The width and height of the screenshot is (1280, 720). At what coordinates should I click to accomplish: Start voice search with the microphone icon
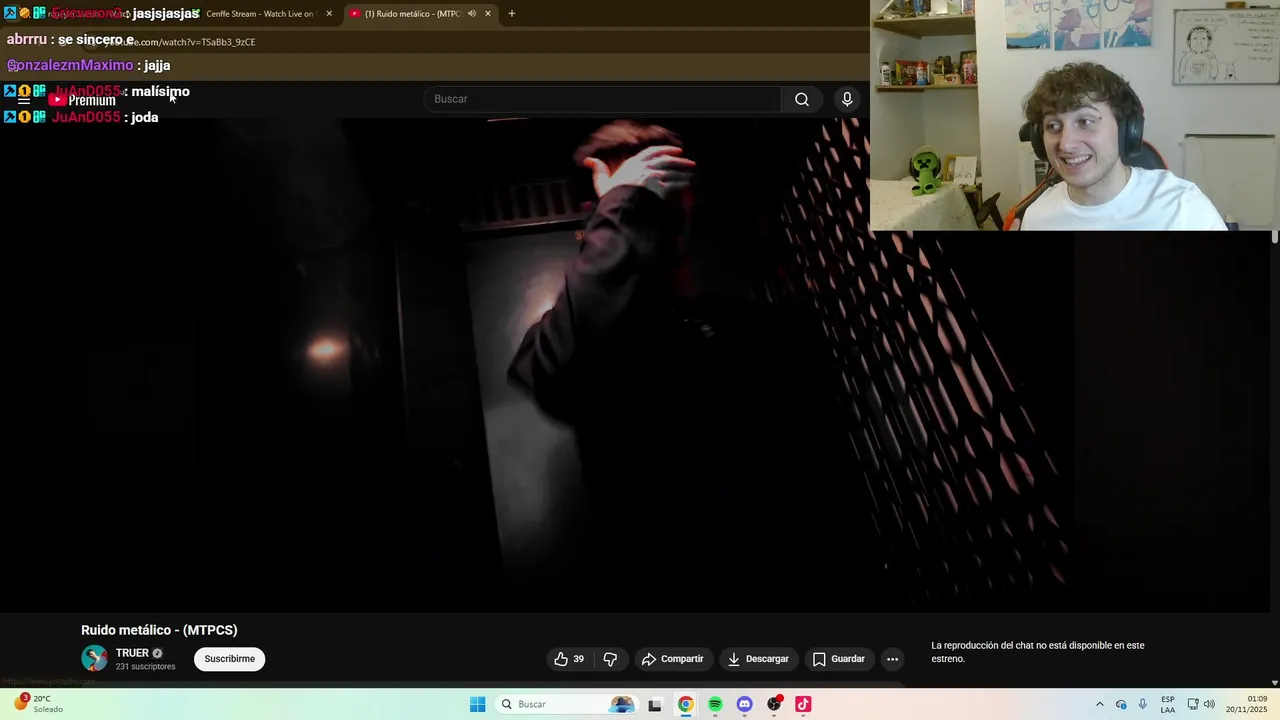(x=847, y=99)
